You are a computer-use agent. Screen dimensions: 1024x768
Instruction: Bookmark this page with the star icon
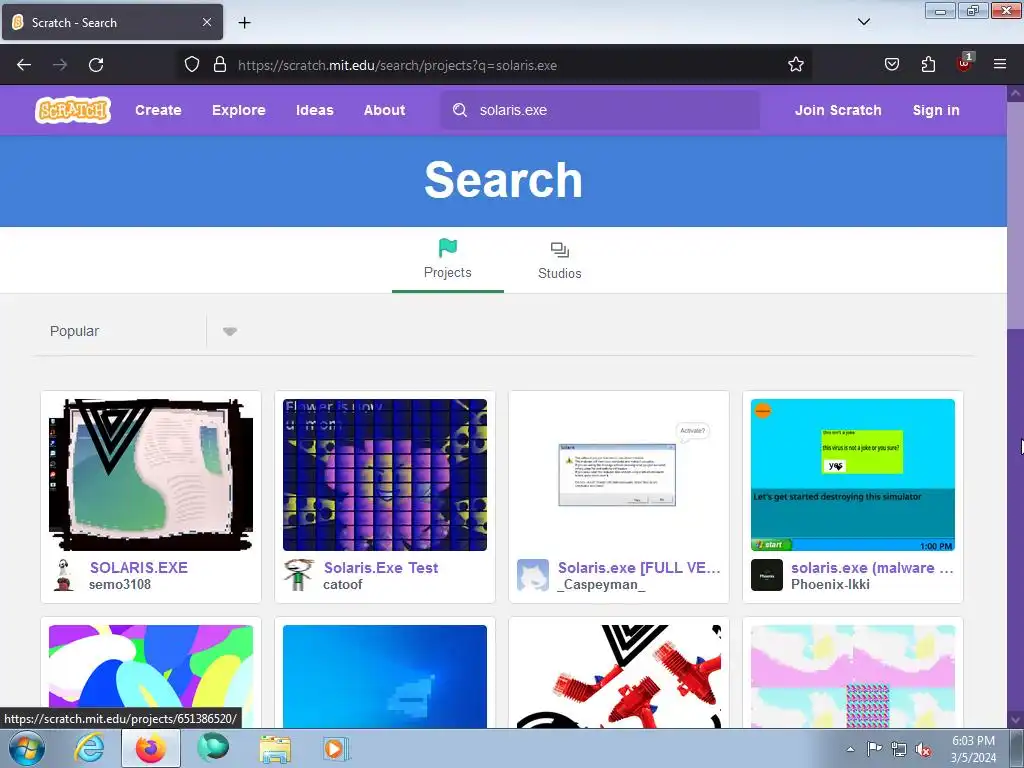[x=795, y=64]
